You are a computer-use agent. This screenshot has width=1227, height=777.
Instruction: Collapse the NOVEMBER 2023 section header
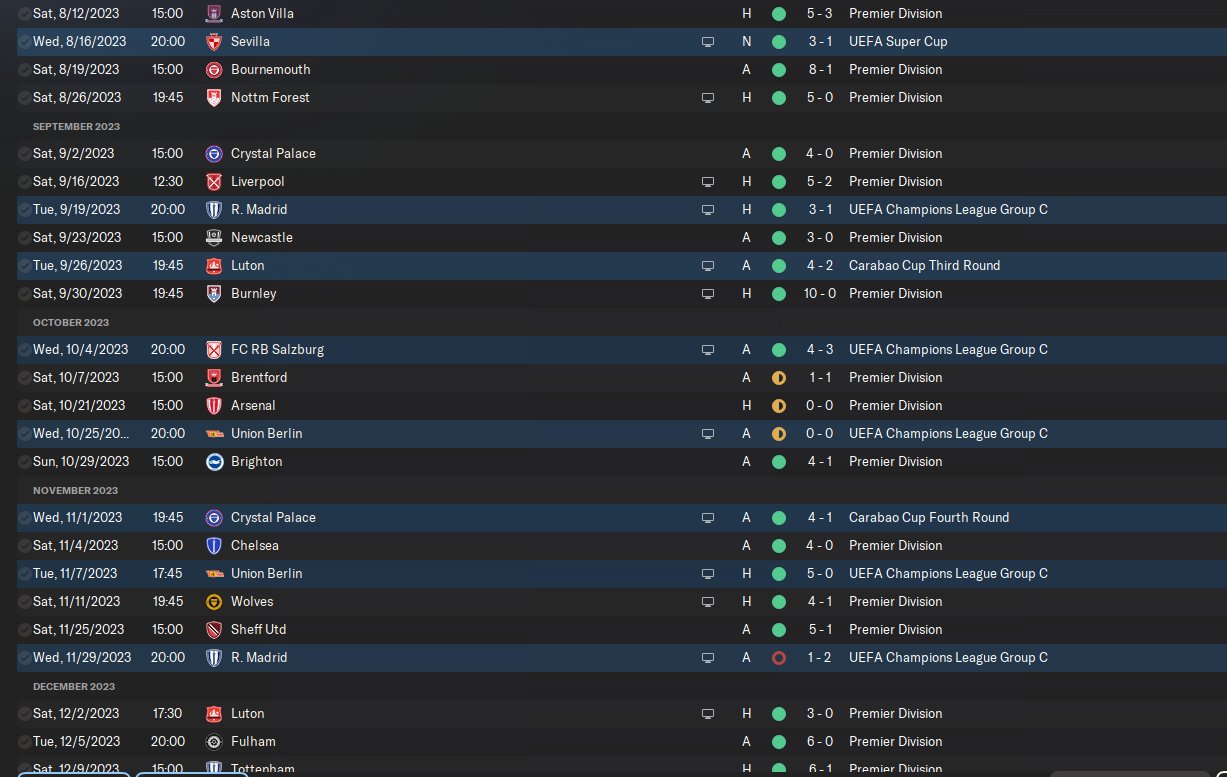(x=75, y=491)
